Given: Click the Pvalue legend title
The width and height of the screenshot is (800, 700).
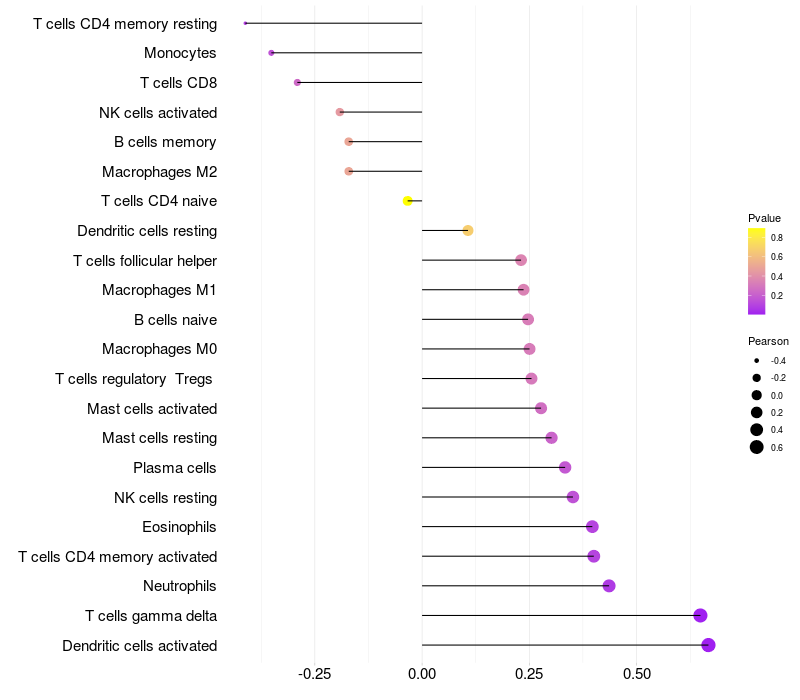Looking at the screenshot, I should pos(764,218).
